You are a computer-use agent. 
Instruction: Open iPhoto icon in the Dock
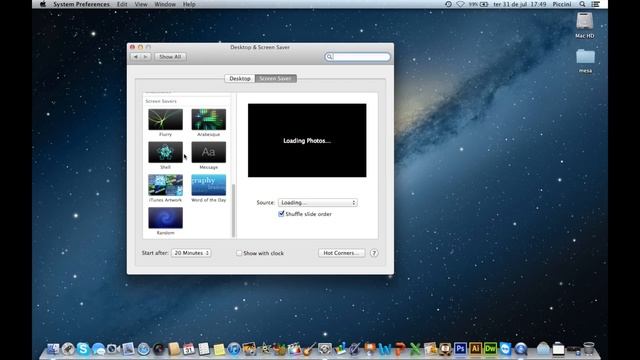tap(249, 349)
